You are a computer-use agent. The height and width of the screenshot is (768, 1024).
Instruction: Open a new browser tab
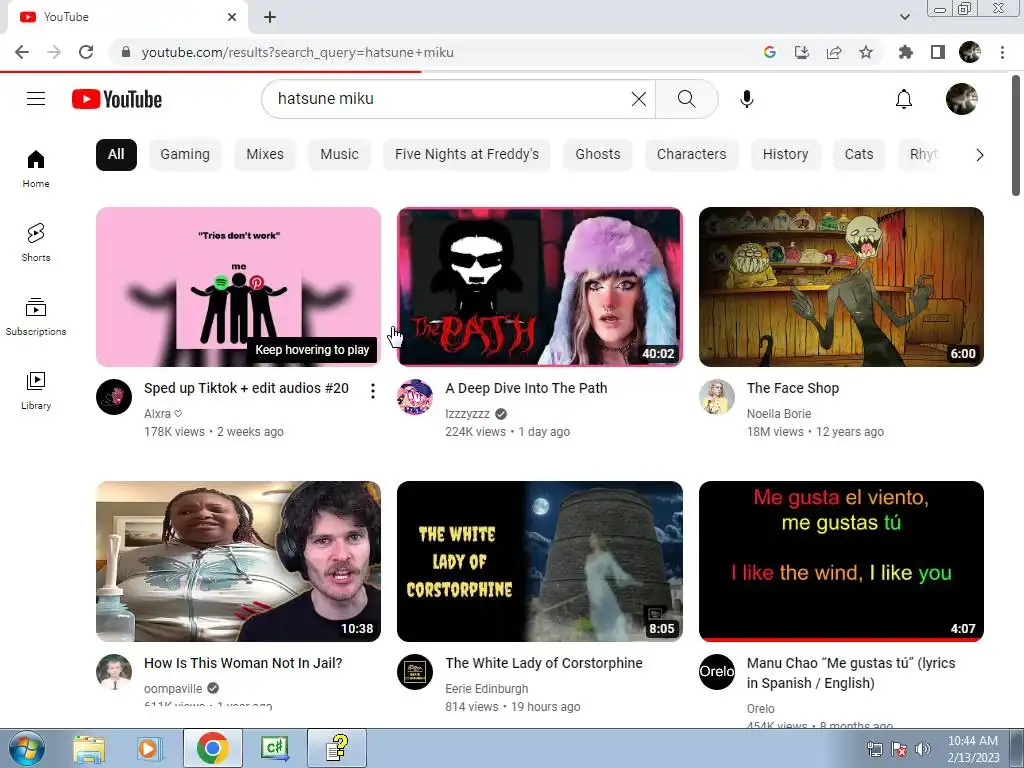(270, 17)
